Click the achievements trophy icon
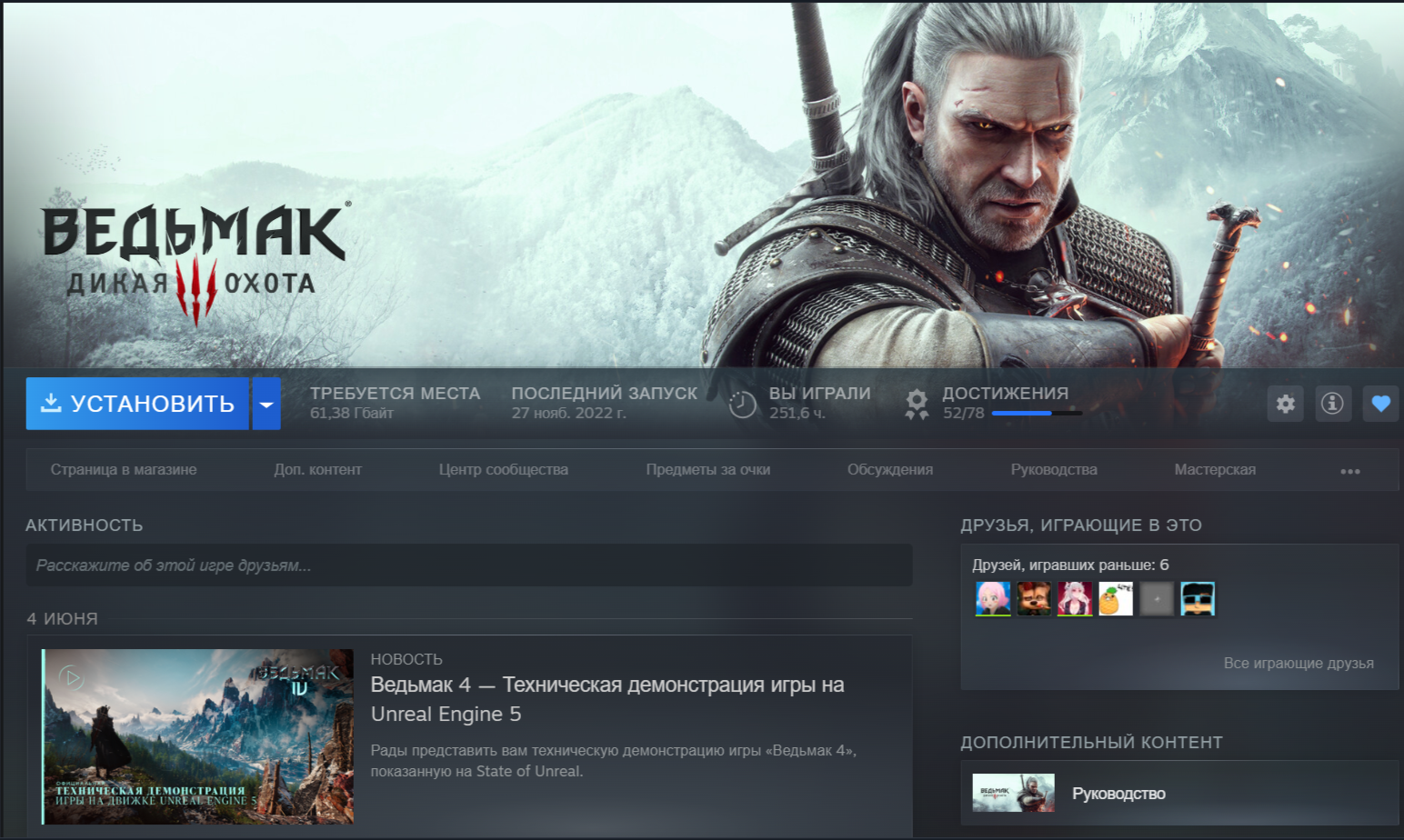This screenshot has width=1404, height=840. pyautogui.click(x=917, y=405)
